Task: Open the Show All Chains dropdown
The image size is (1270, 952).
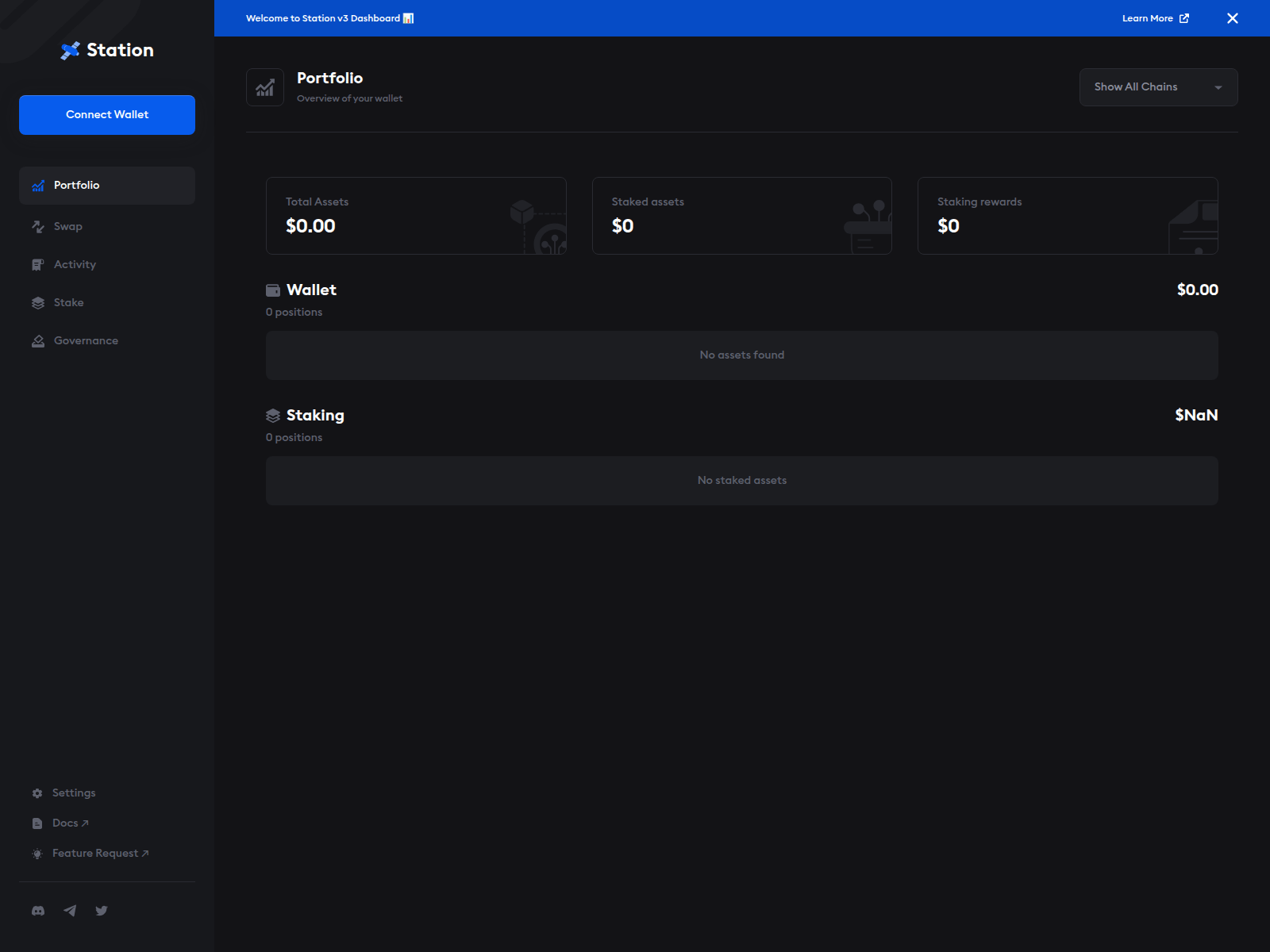Action: 1158,86
